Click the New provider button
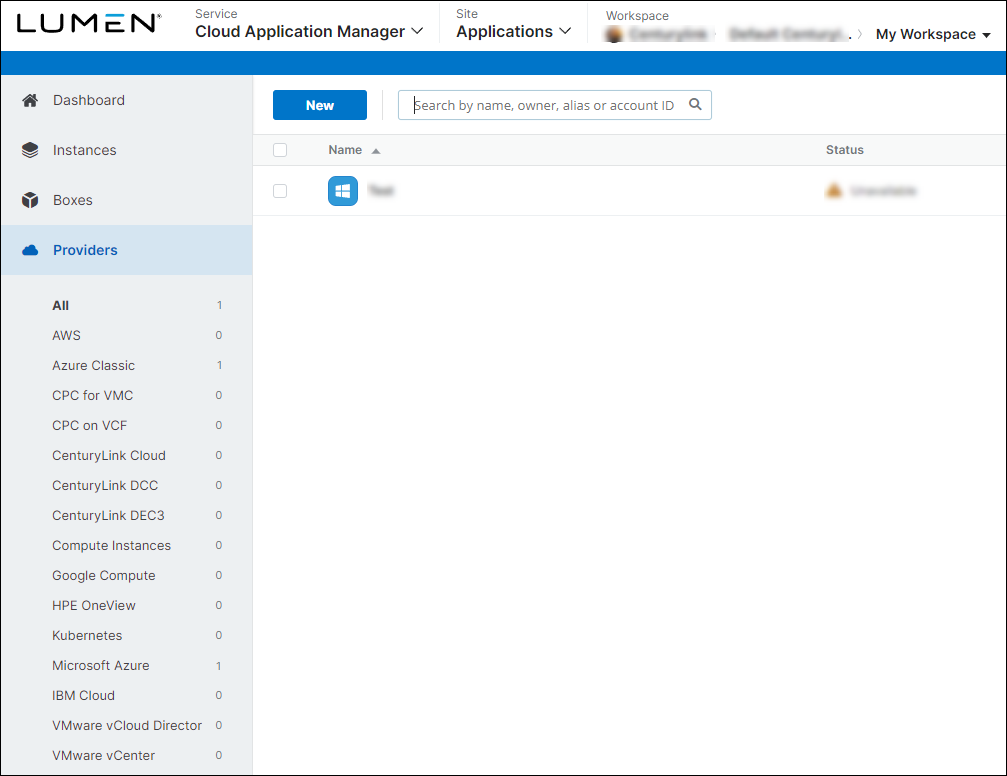 tap(320, 105)
